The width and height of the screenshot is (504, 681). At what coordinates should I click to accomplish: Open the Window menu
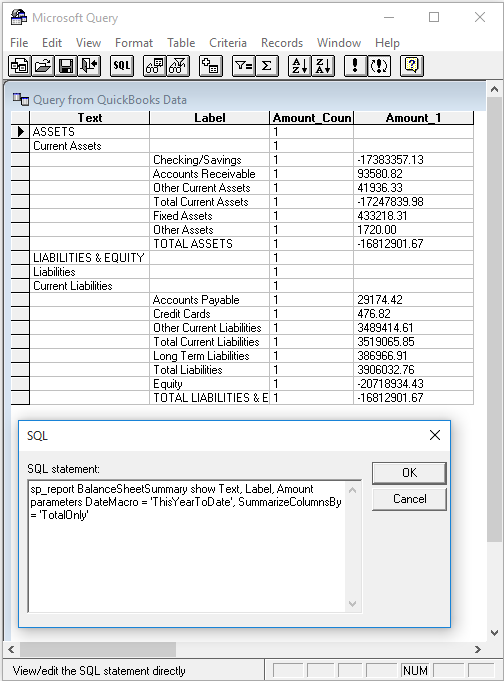click(339, 43)
